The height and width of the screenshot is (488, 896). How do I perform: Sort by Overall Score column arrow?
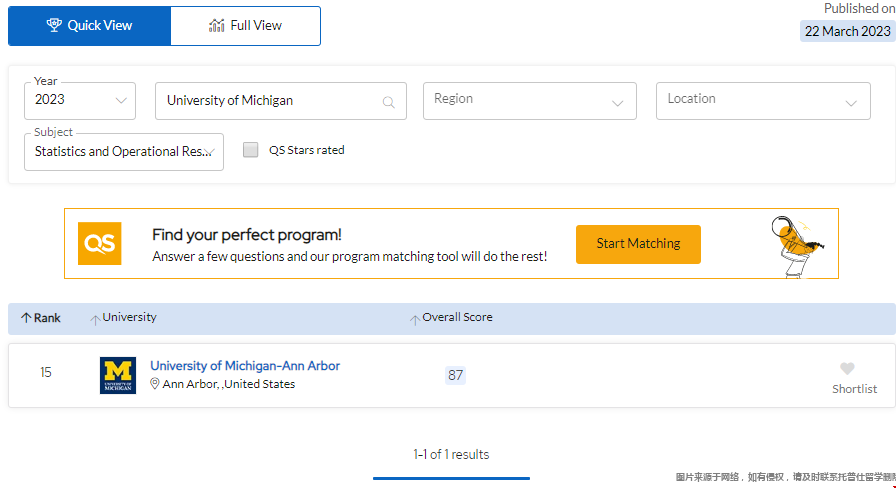click(x=415, y=319)
